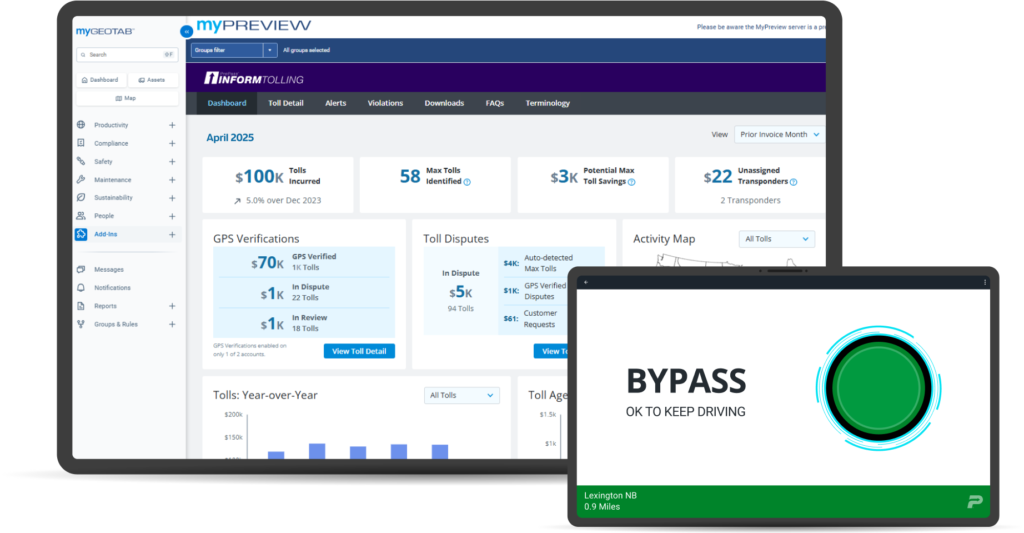Switch to the Toll Detail tab
The width and height of the screenshot is (1024, 533).
[x=285, y=103]
